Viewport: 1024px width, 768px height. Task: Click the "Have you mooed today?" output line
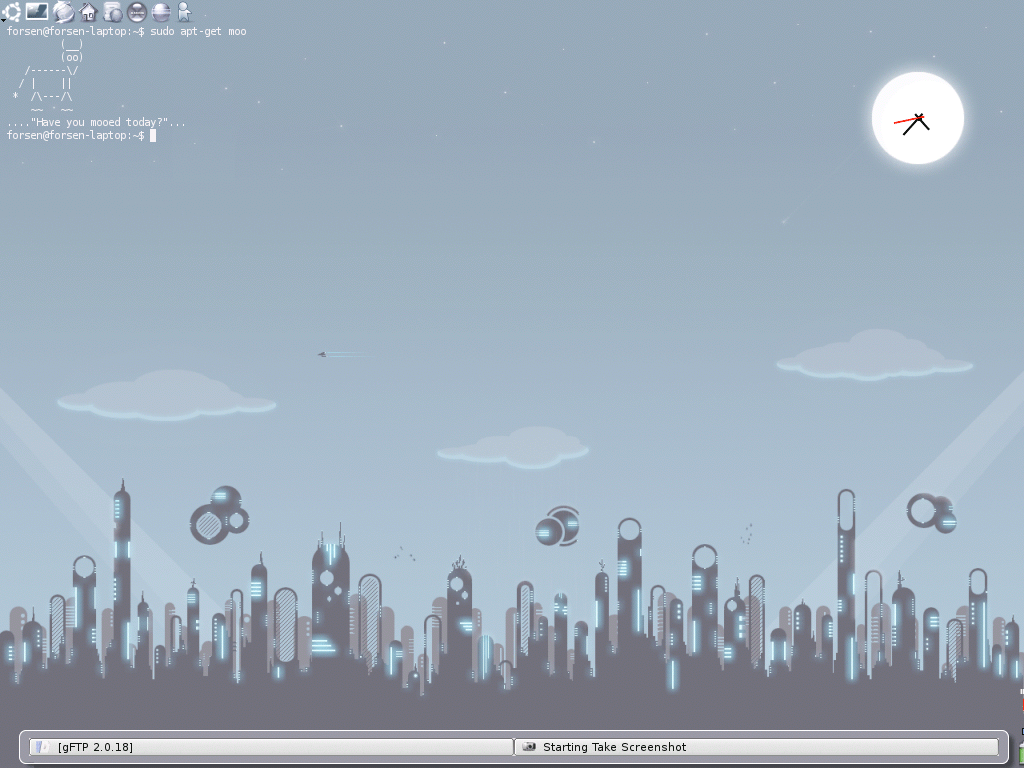pyautogui.click(x=96, y=122)
